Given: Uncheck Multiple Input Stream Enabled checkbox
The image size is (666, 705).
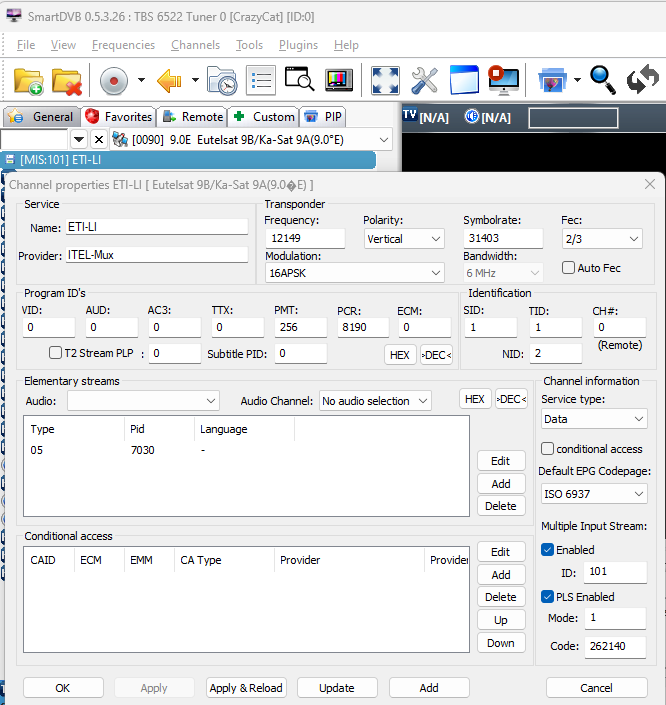Looking at the screenshot, I should 547,550.
